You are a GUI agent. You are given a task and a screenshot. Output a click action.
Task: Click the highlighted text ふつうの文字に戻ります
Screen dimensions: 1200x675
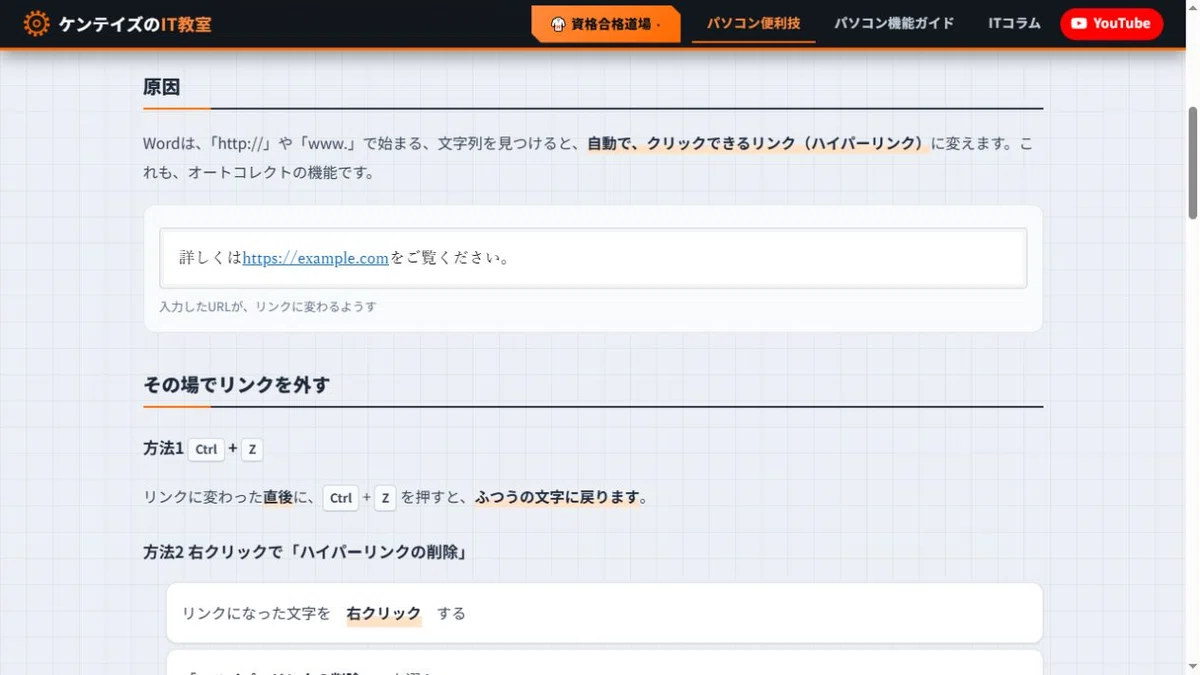pyautogui.click(x=556, y=497)
